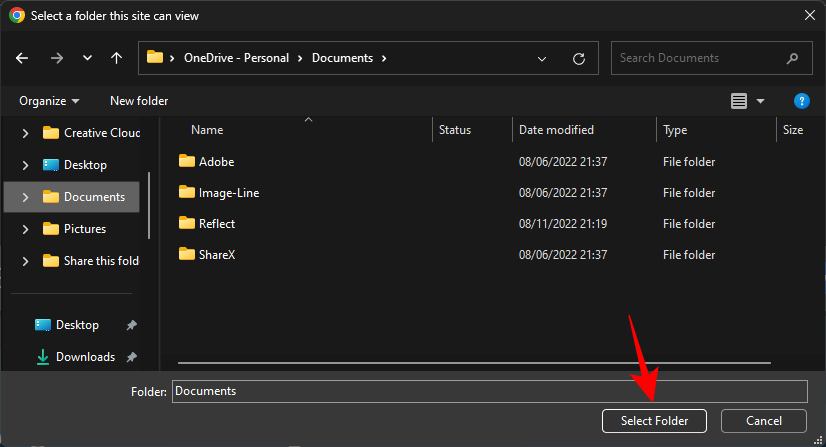Click the Folder name input field
The image size is (826, 447).
489,391
